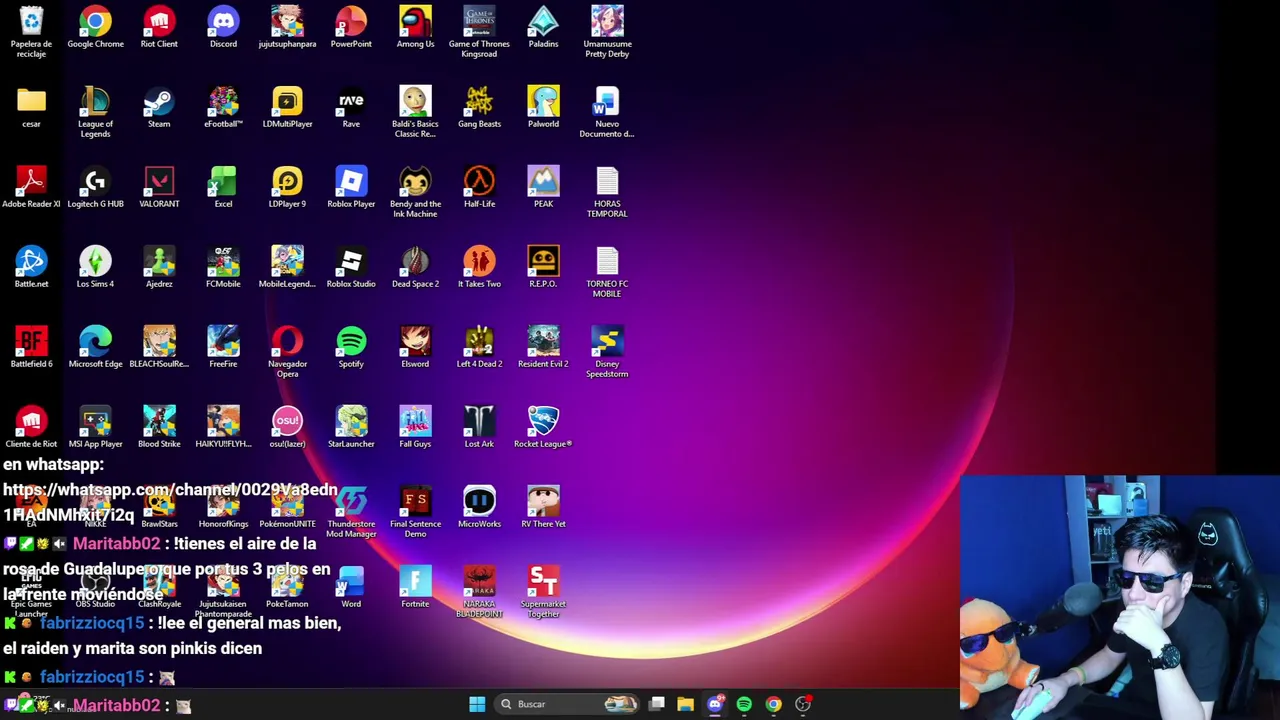1280x720 pixels.
Task: Select the osu!(lazer) icon
Action: (x=287, y=428)
